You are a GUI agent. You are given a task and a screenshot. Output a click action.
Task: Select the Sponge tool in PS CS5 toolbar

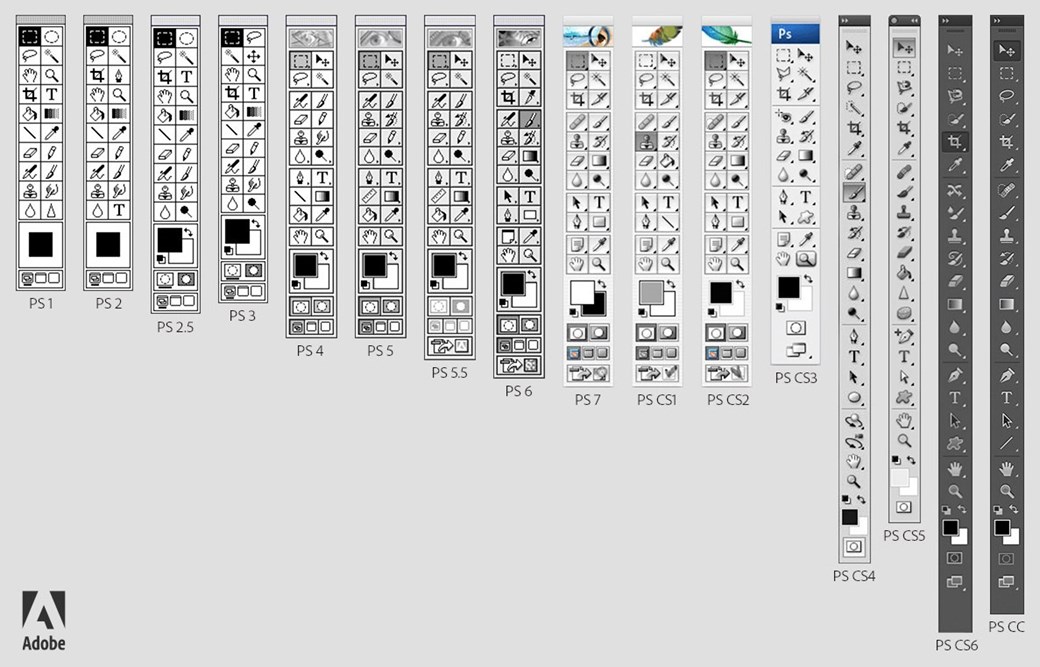pyautogui.click(x=903, y=314)
